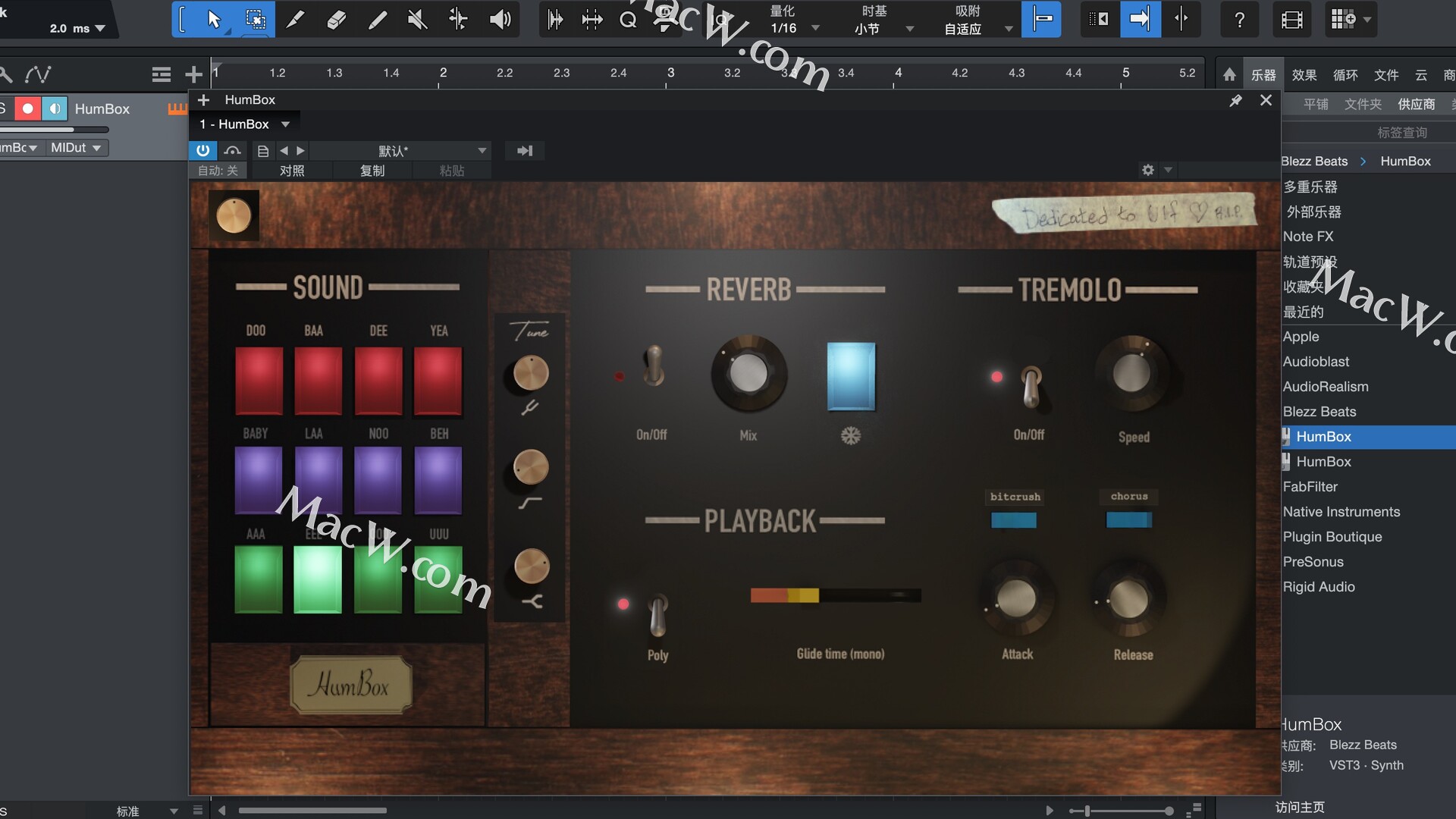Viewport: 1456px width, 819px height.
Task: Open the browser home icon
Action: (1229, 74)
